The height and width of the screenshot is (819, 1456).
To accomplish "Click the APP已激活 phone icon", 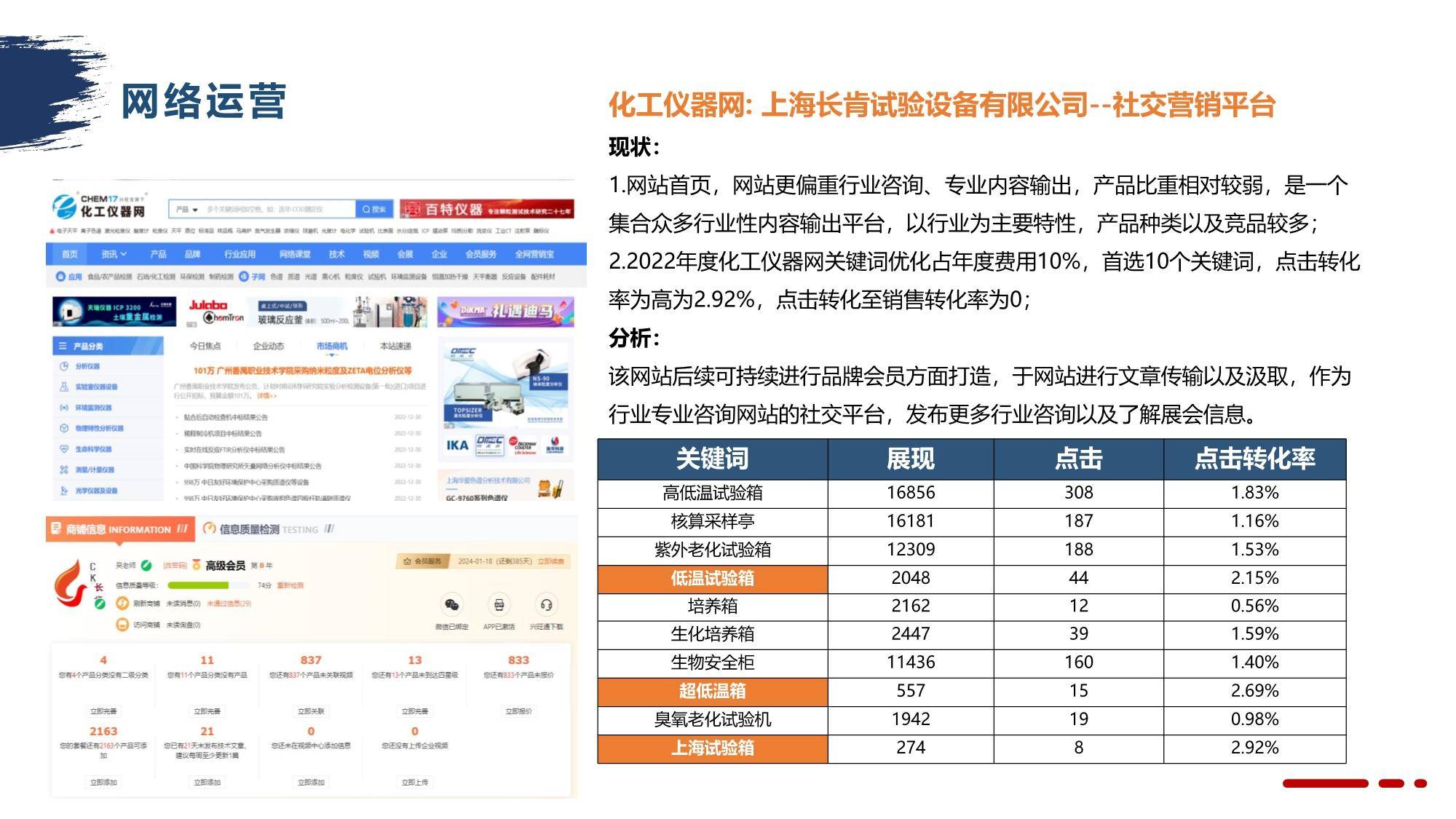I will click(x=499, y=605).
